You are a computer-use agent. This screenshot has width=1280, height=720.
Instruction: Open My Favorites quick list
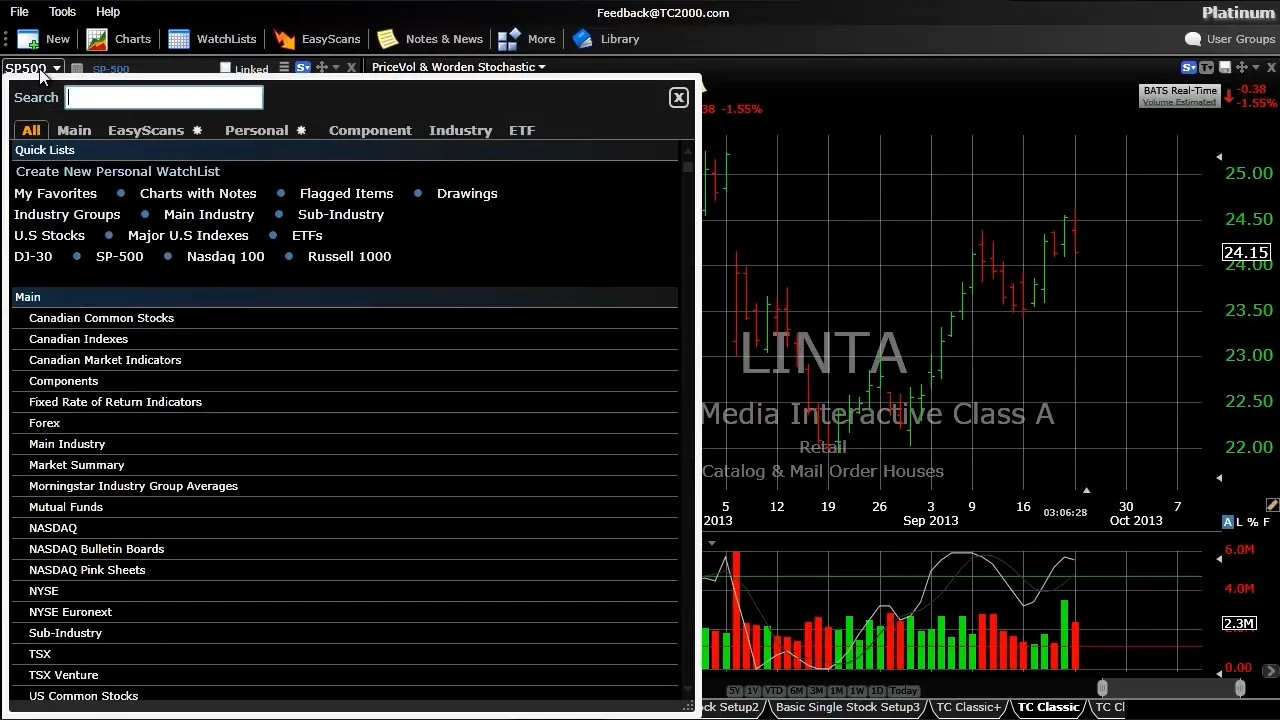55,193
